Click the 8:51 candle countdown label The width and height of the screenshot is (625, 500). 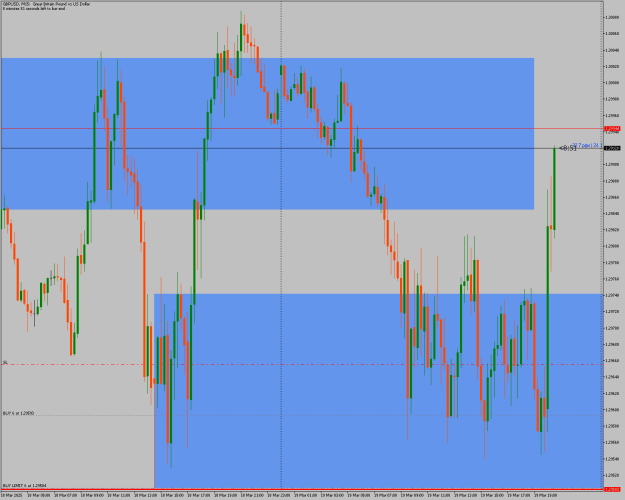pos(568,148)
